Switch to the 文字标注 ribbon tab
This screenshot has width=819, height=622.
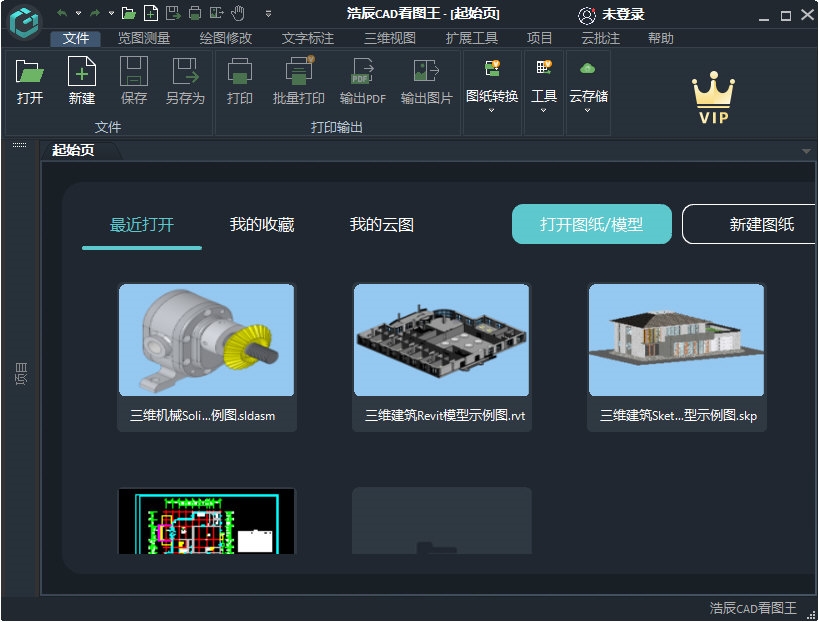pos(308,38)
